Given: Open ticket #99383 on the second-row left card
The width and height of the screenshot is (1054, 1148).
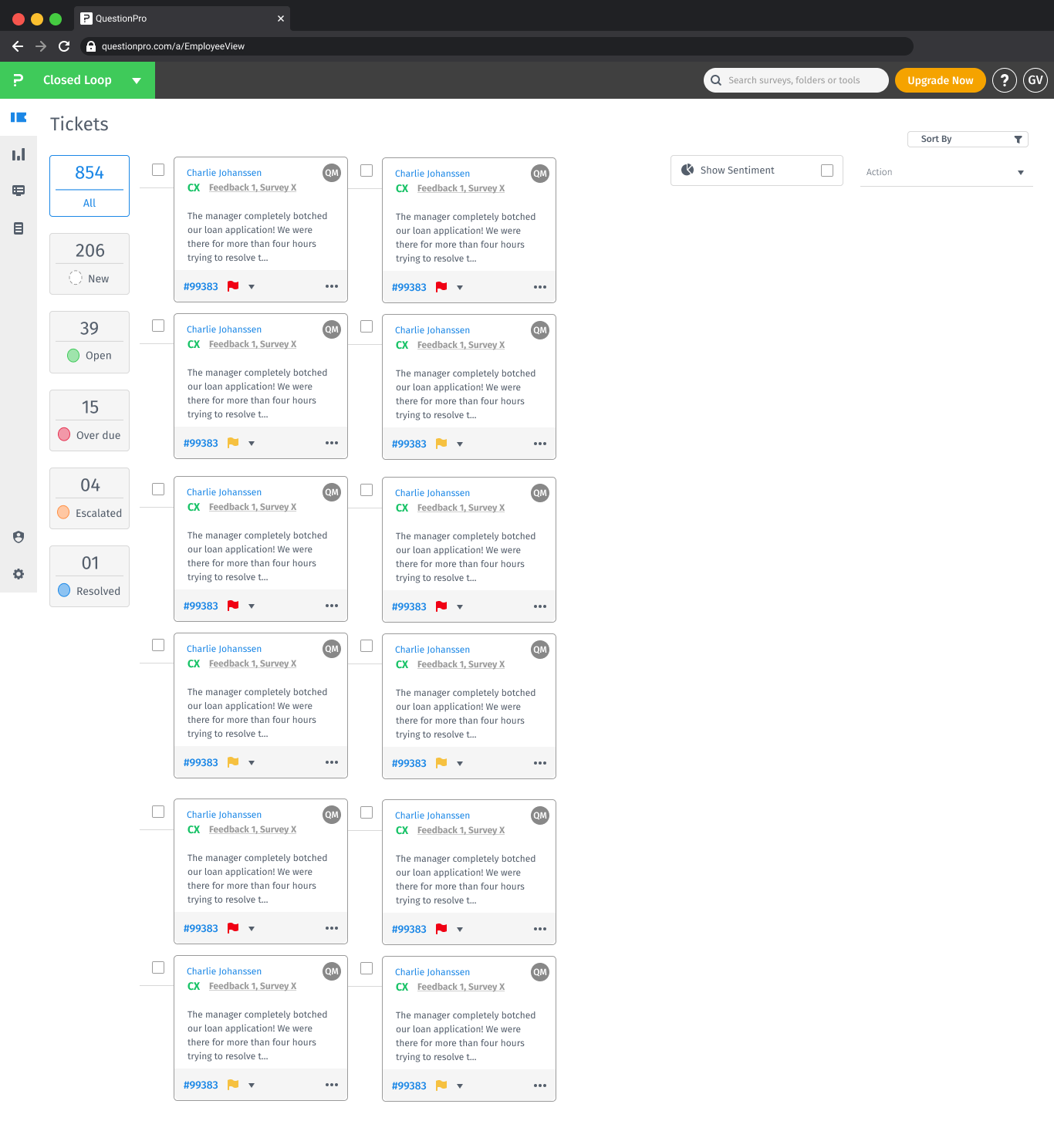Looking at the screenshot, I should tap(201, 443).
